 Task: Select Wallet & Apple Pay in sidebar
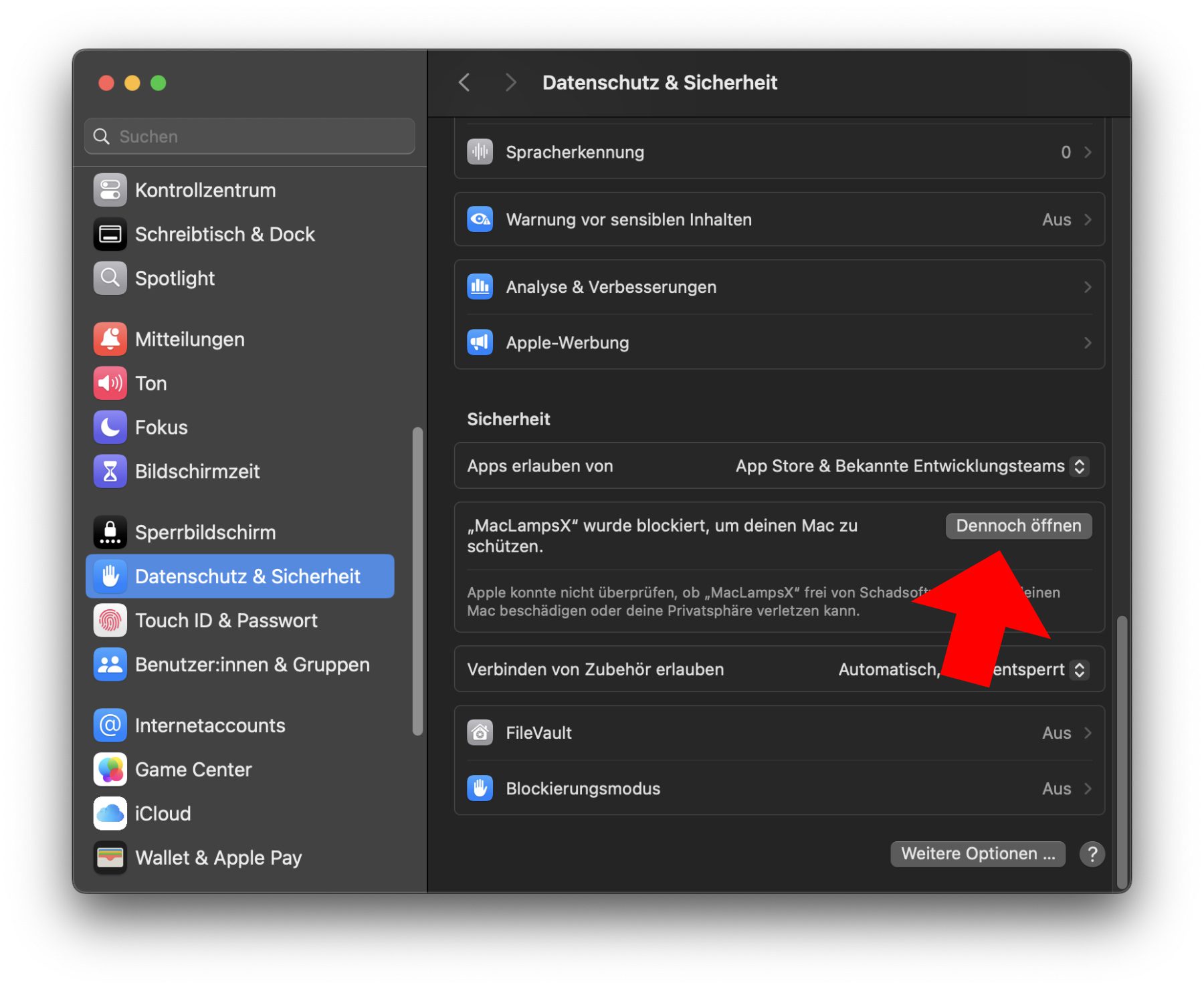[x=218, y=857]
